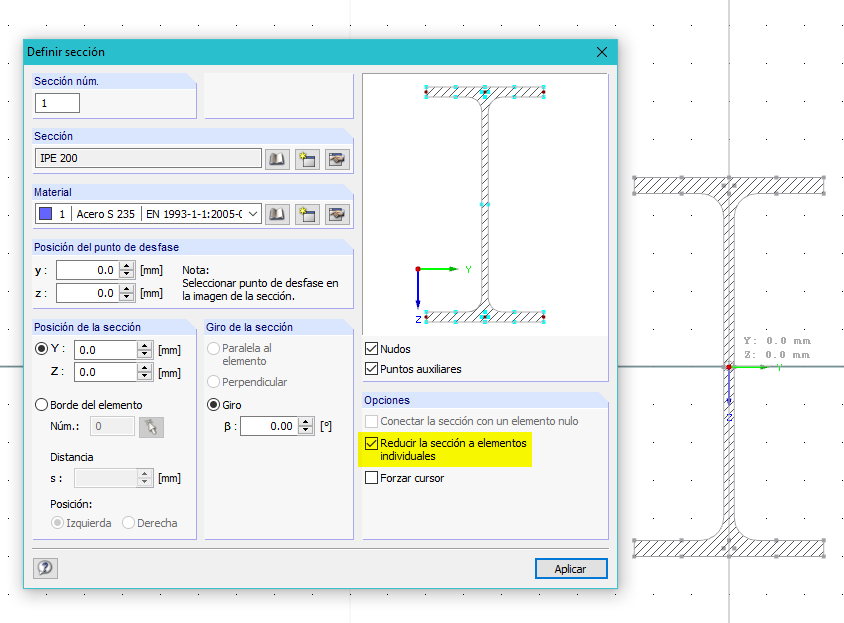Select the Y position radio button

click(x=41, y=348)
